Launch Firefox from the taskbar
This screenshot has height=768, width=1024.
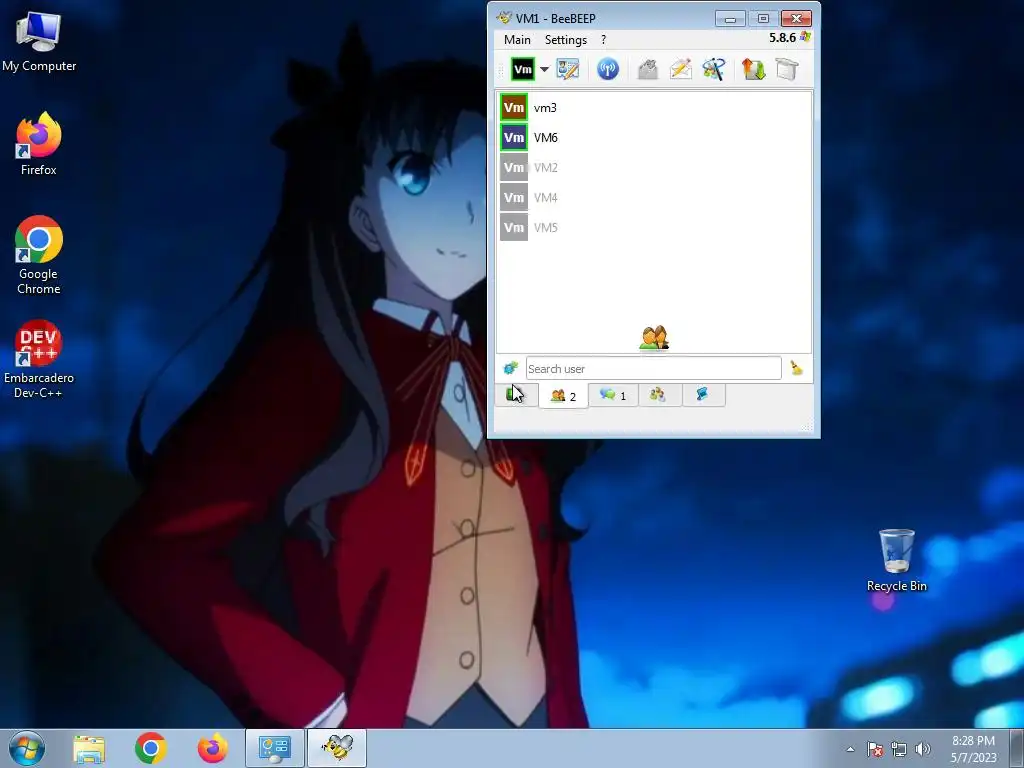pyautogui.click(x=213, y=748)
